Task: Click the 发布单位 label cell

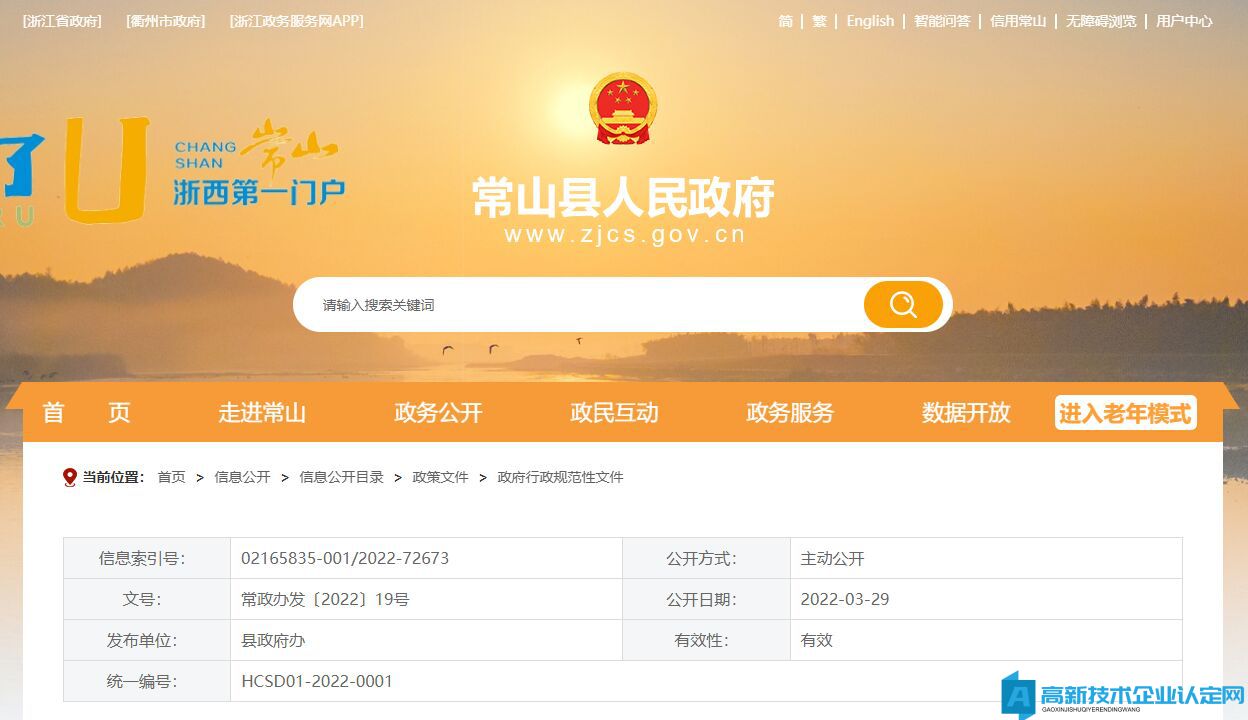Action: [147, 640]
